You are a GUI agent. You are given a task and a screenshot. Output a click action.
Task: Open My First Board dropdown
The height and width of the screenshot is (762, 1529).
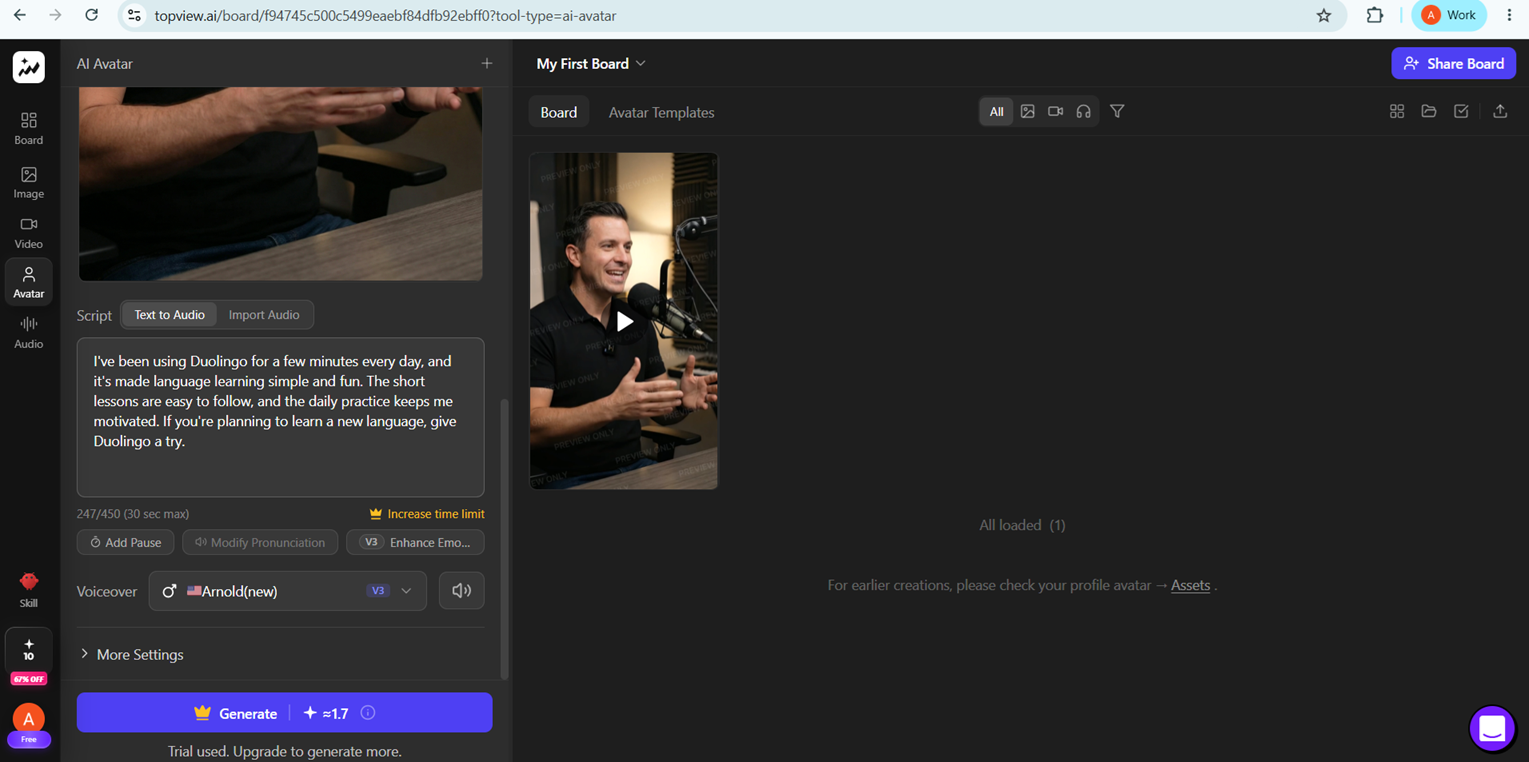[x=590, y=63]
